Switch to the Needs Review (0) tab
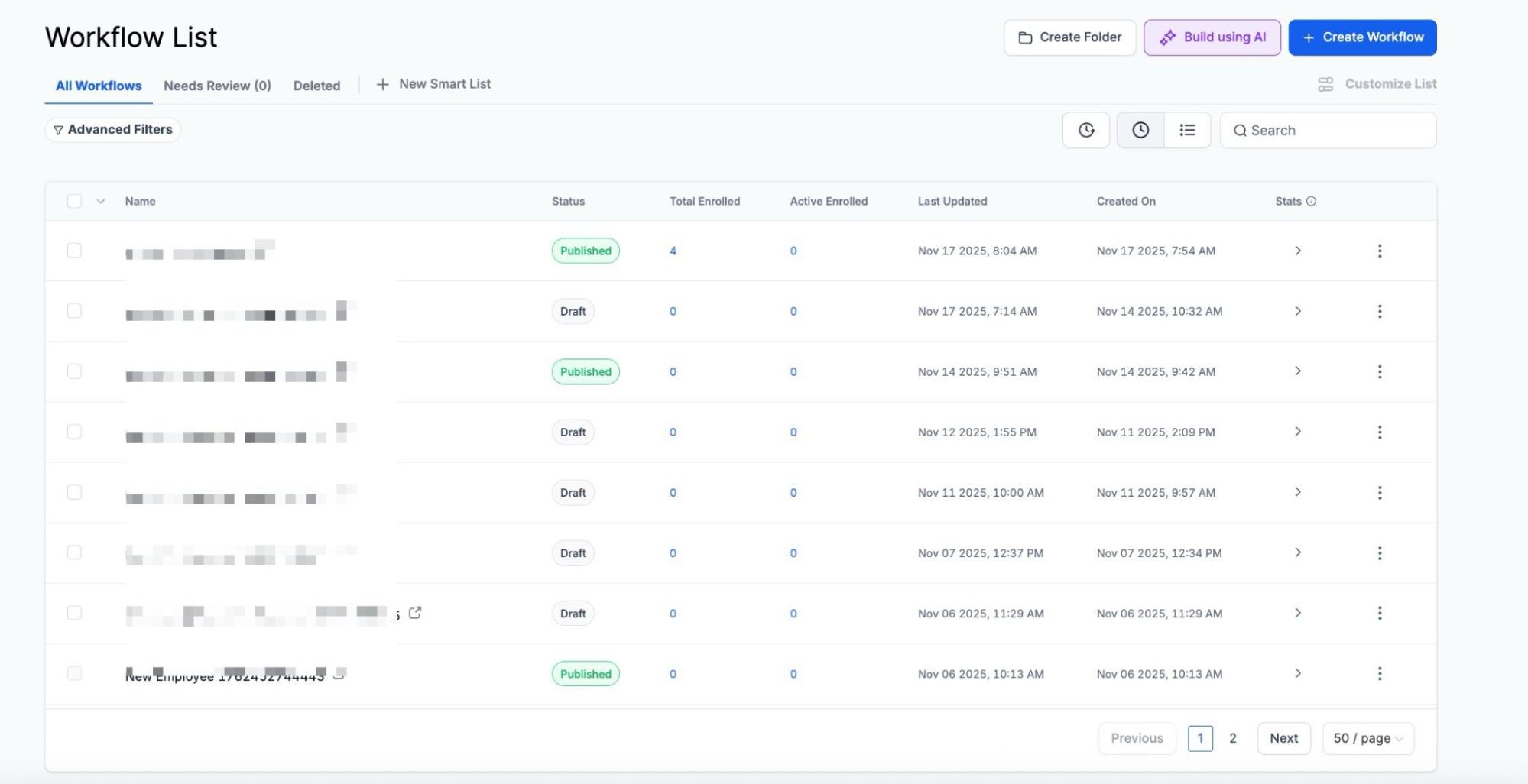Image resolution: width=1528 pixels, height=784 pixels. point(217,86)
